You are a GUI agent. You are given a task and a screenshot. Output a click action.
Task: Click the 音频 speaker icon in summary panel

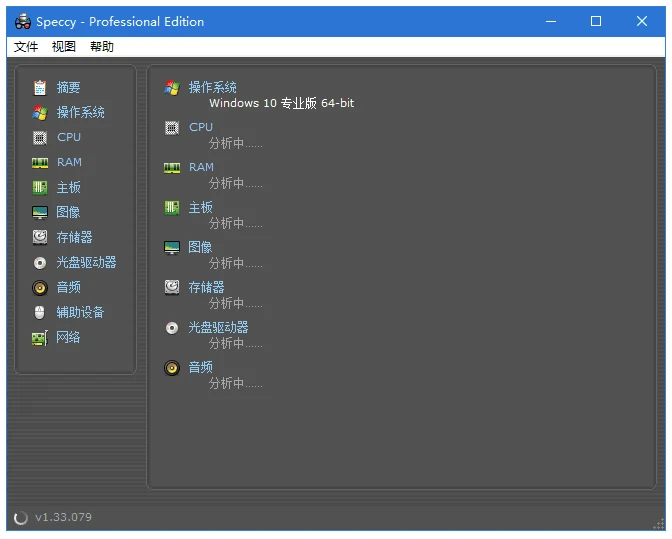(x=172, y=368)
